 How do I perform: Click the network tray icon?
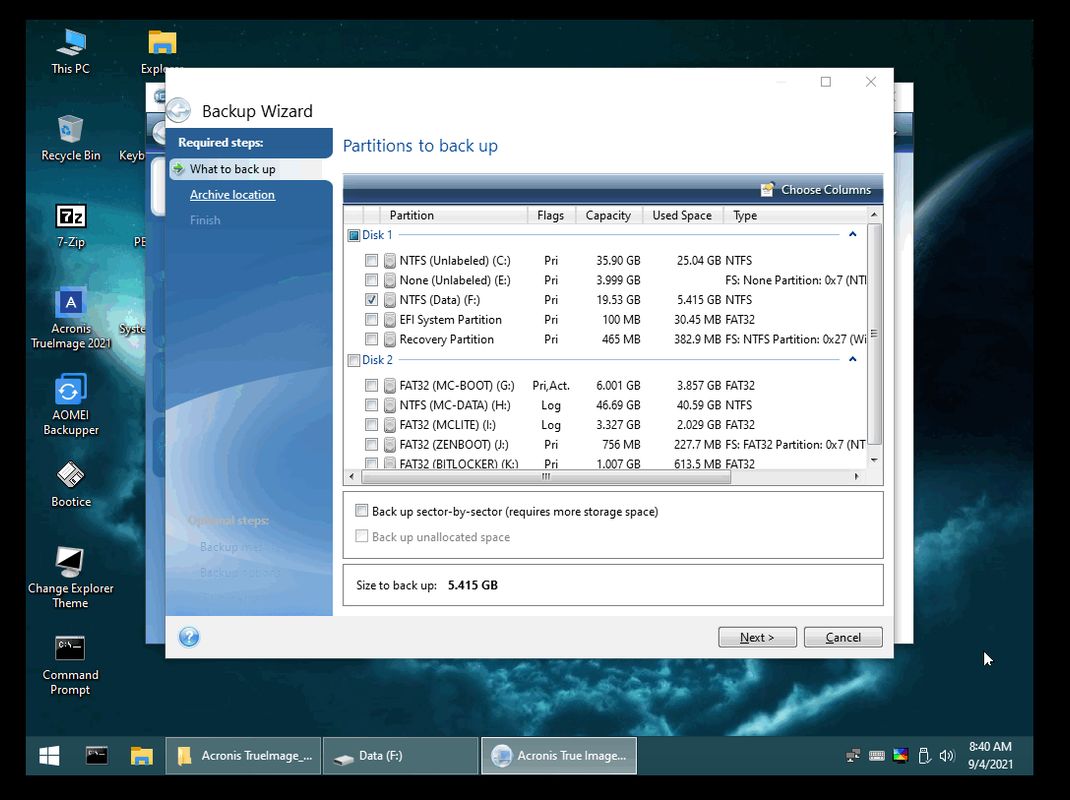[853, 756]
